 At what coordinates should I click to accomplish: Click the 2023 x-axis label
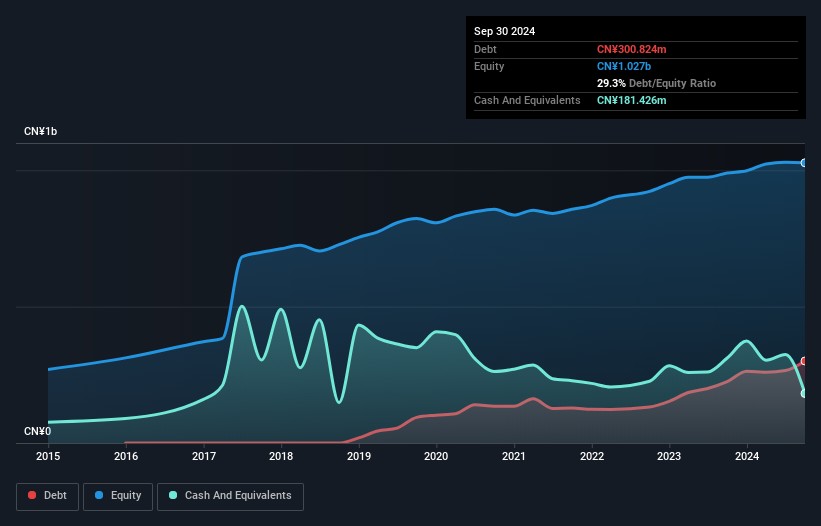coord(669,456)
